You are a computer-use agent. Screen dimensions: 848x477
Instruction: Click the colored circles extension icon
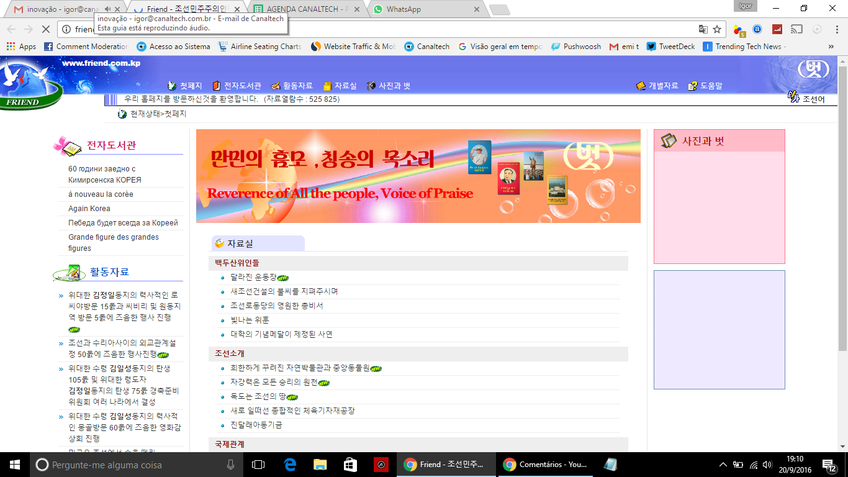click(739, 29)
